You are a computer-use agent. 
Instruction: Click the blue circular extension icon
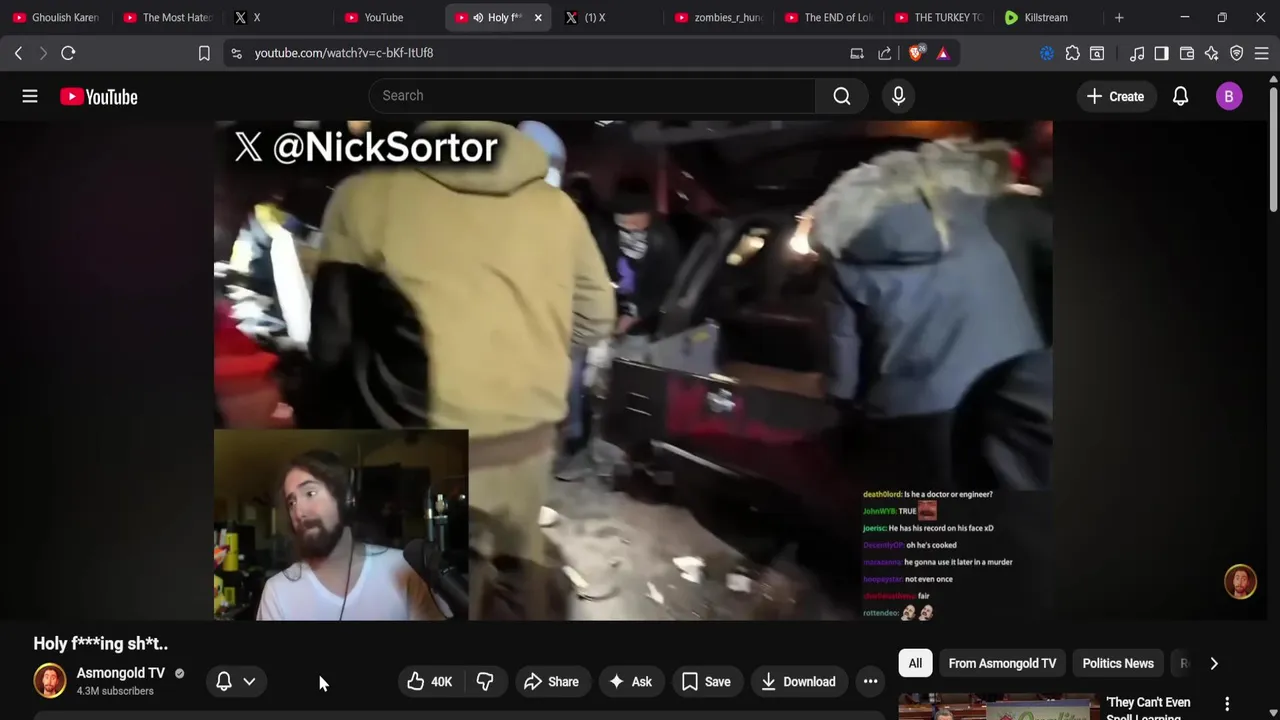(x=1047, y=53)
